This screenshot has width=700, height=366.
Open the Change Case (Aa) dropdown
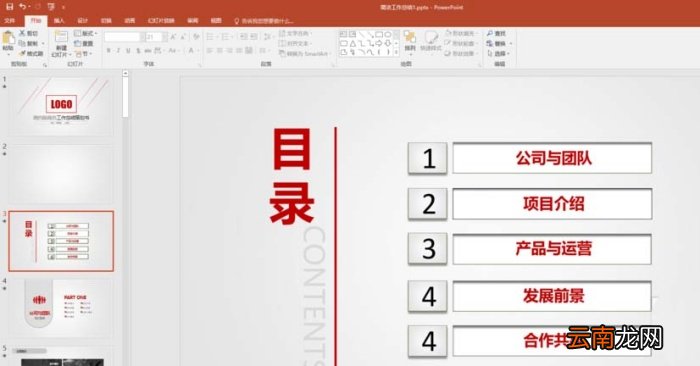173,51
